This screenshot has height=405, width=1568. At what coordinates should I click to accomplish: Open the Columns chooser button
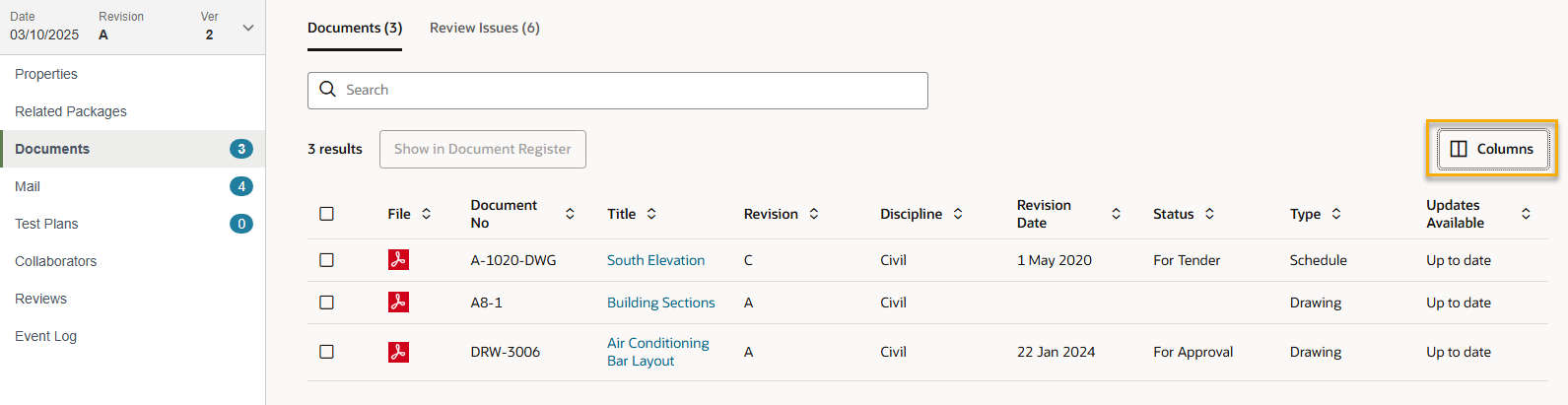[x=1492, y=149]
